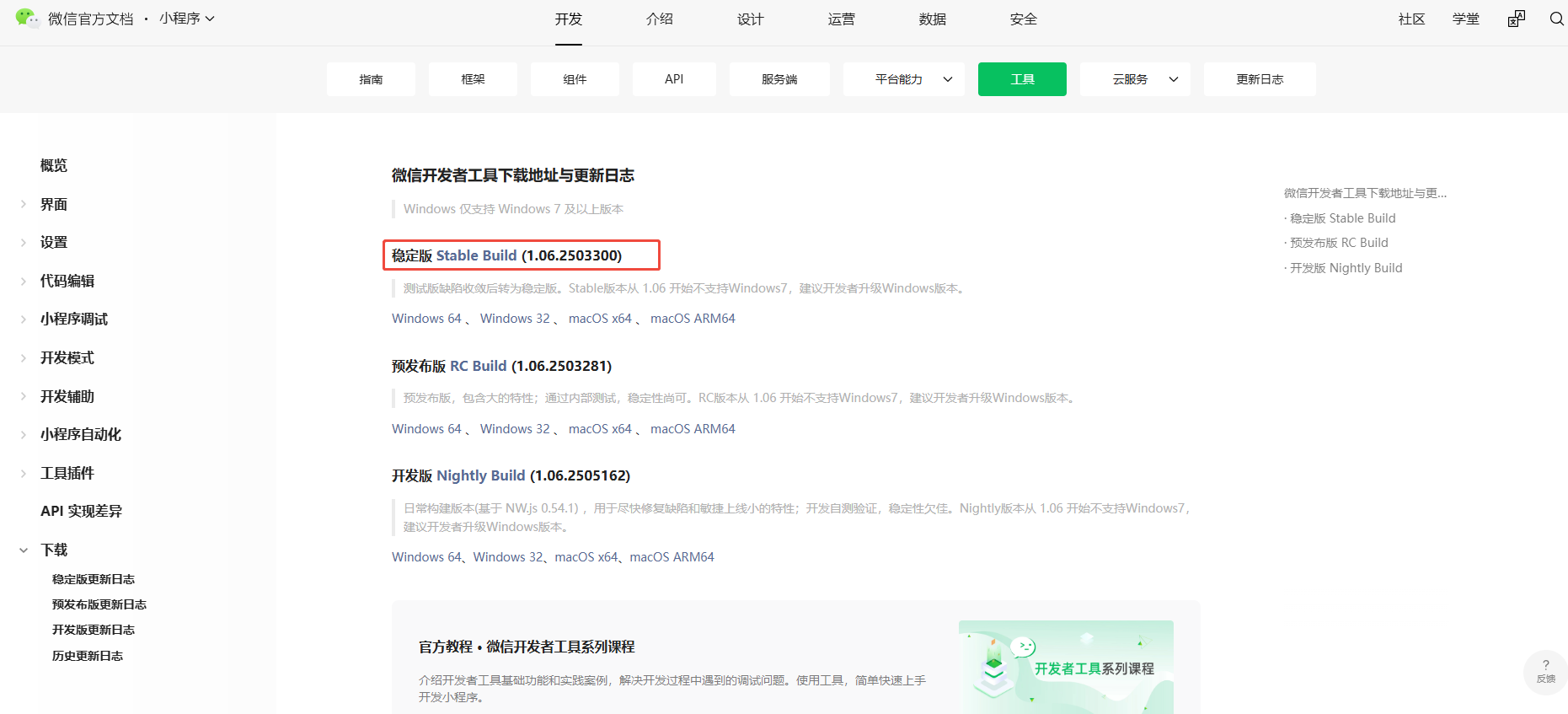The height and width of the screenshot is (714, 1568).
Task: Expand the 平台能力 dropdown
Action: (904, 79)
